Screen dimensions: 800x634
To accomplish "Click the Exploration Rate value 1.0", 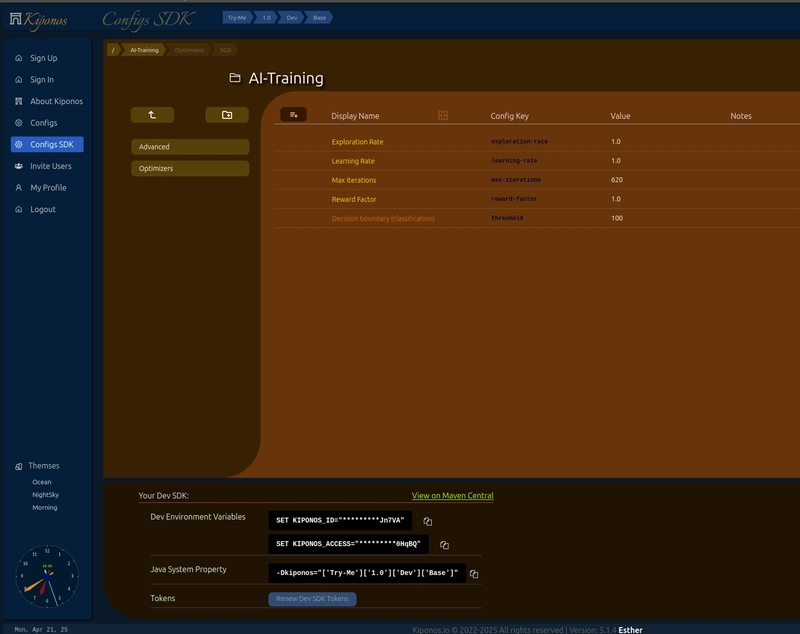I will [x=616, y=142].
